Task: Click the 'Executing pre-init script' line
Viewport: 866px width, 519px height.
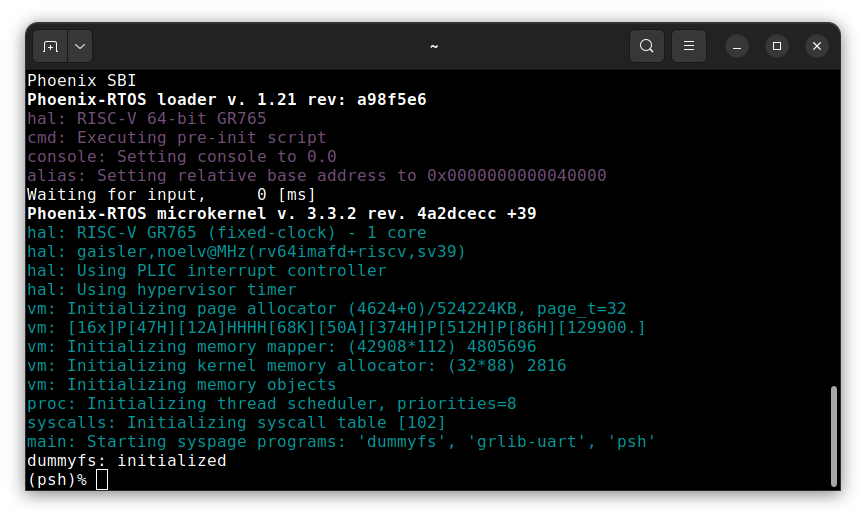Action: pyautogui.click(x=177, y=137)
